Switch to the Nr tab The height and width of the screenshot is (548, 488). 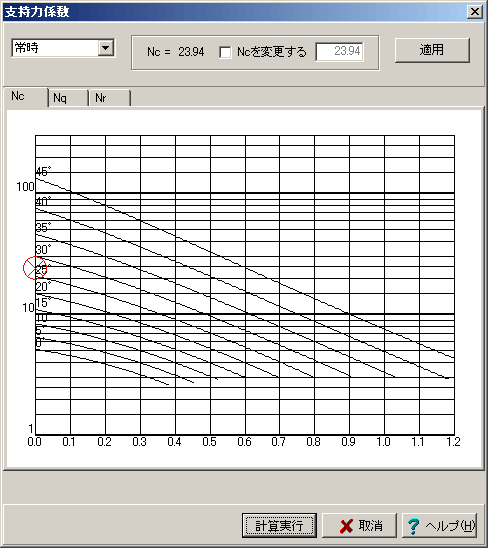pos(109,98)
